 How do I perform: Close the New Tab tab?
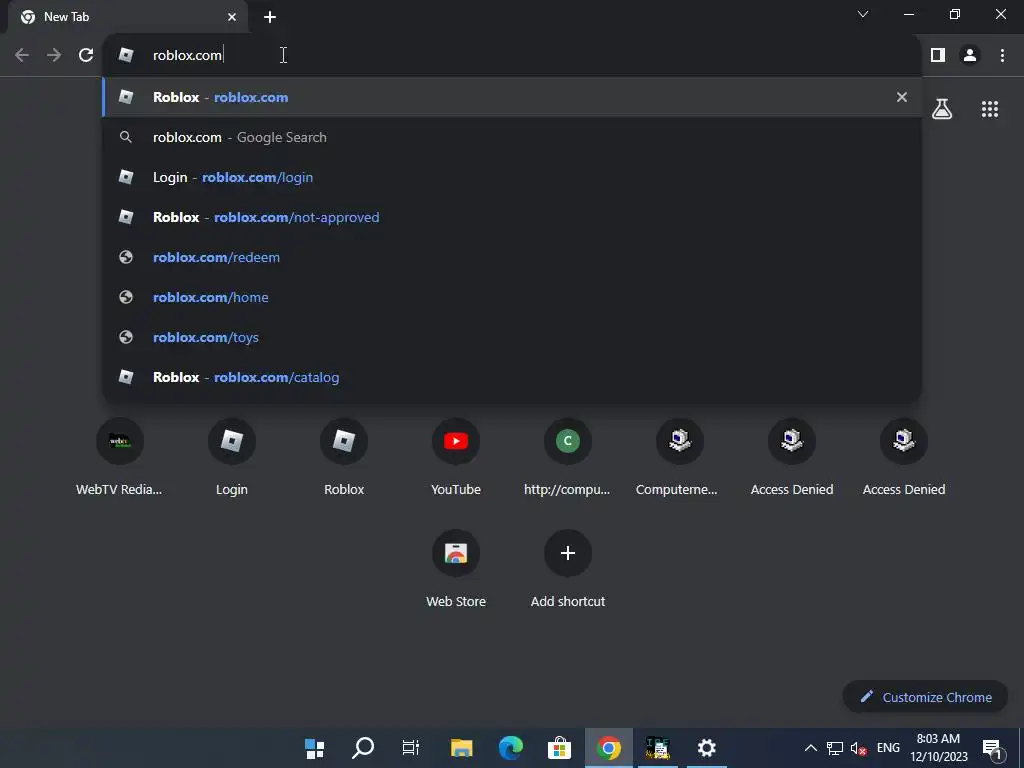pos(232,17)
